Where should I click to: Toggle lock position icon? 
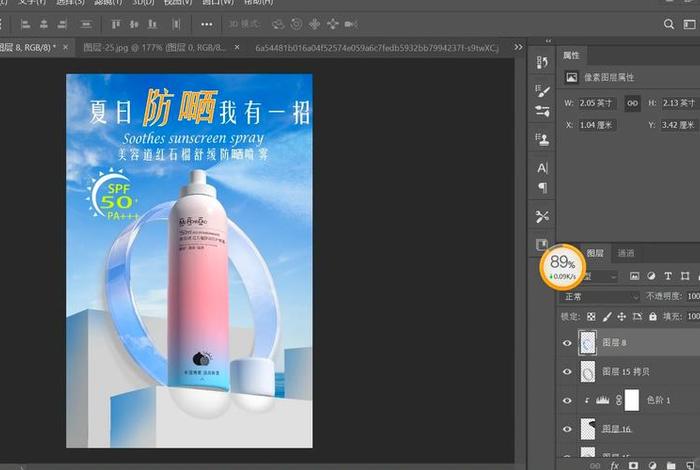pos(621,316)
